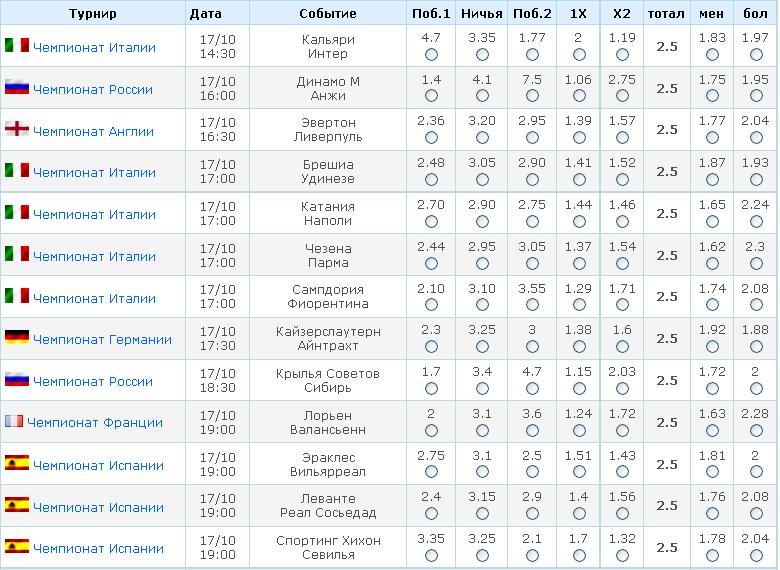
Task: Select the 2.1 away win odds for Севилья
Action: pyautogui.click(x=532, y=555)
